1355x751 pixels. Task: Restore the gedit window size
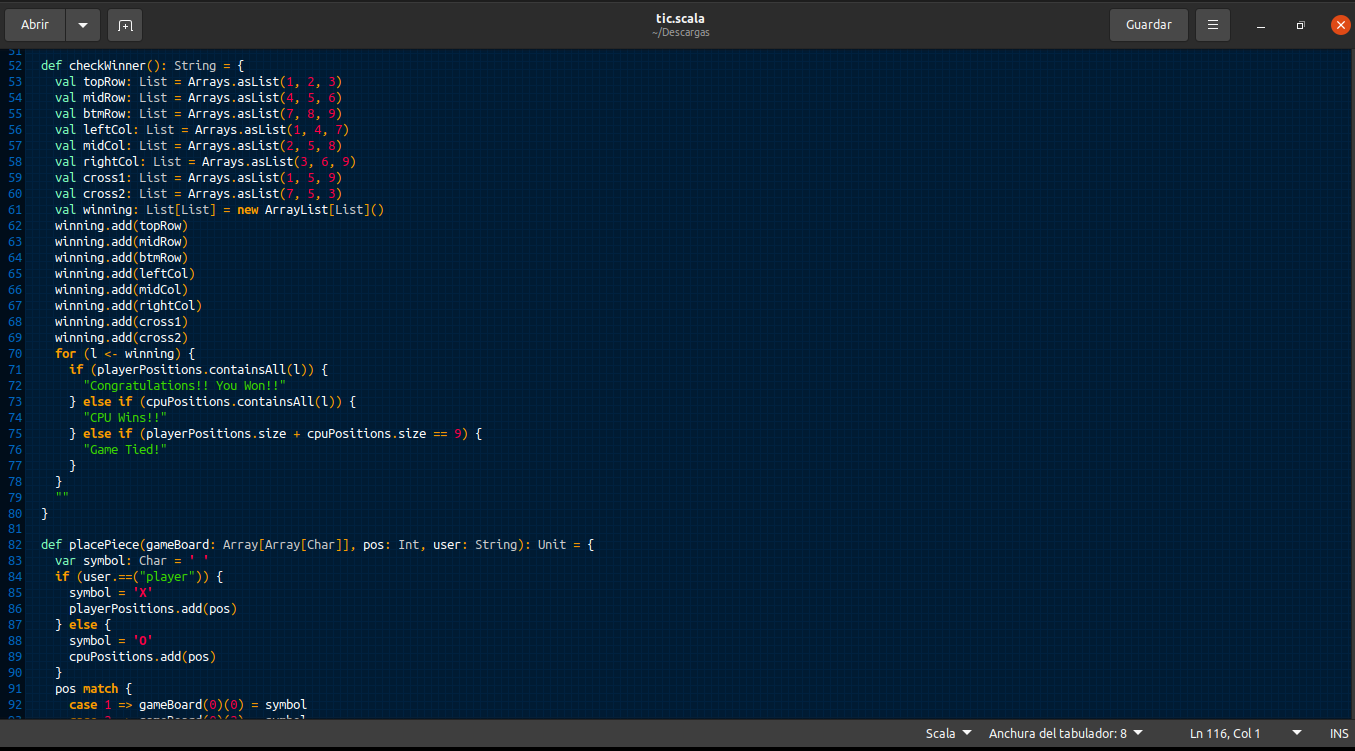pyautogui.click(x=1300, y=25)
